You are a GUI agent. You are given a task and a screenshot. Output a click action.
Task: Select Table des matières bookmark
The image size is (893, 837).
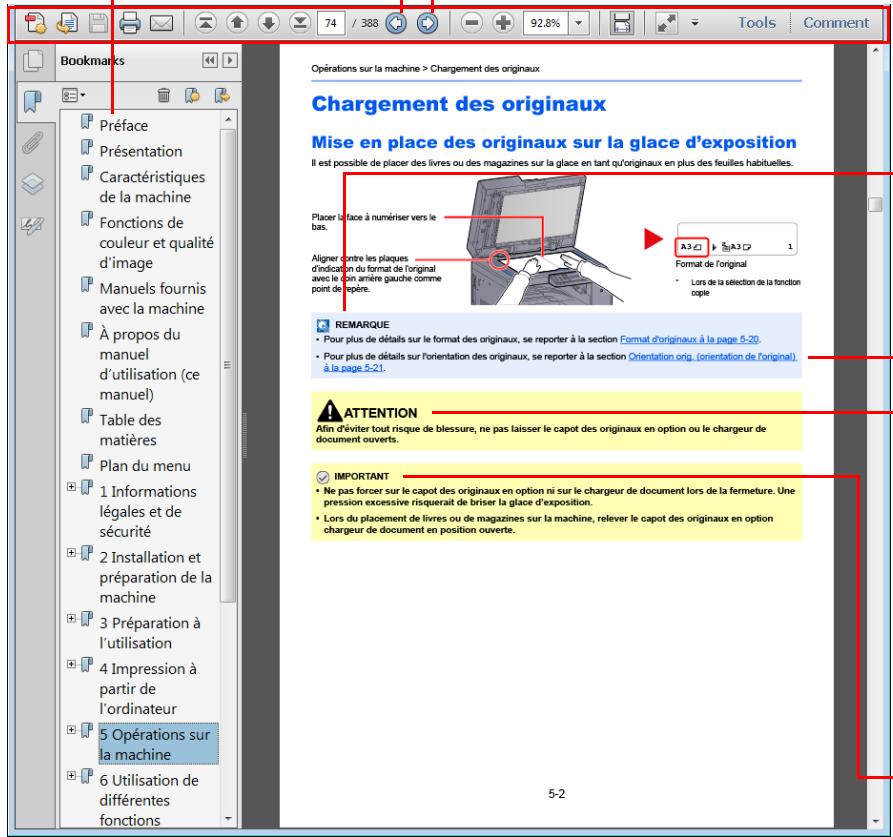coord(130,430)
